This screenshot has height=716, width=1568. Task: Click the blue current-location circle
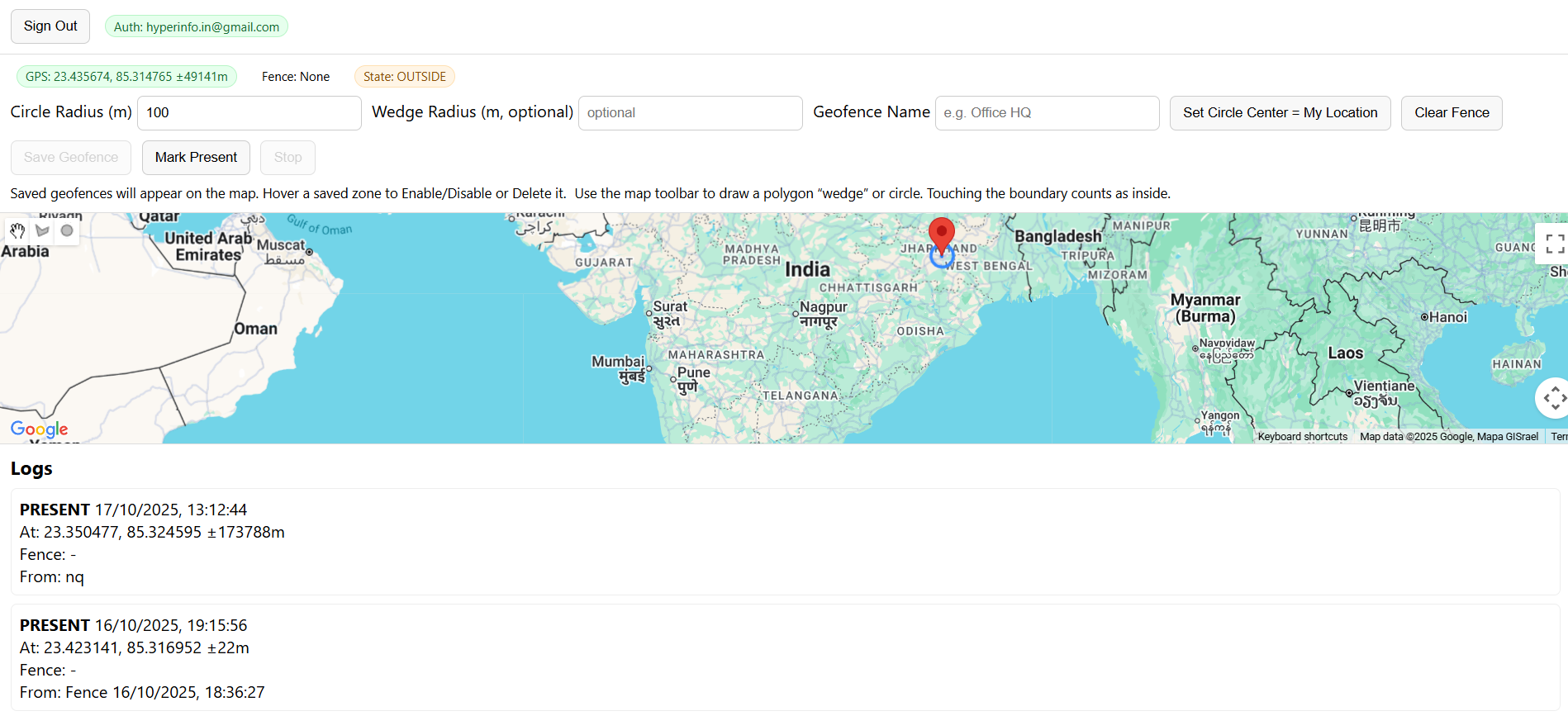pos(942,257)
